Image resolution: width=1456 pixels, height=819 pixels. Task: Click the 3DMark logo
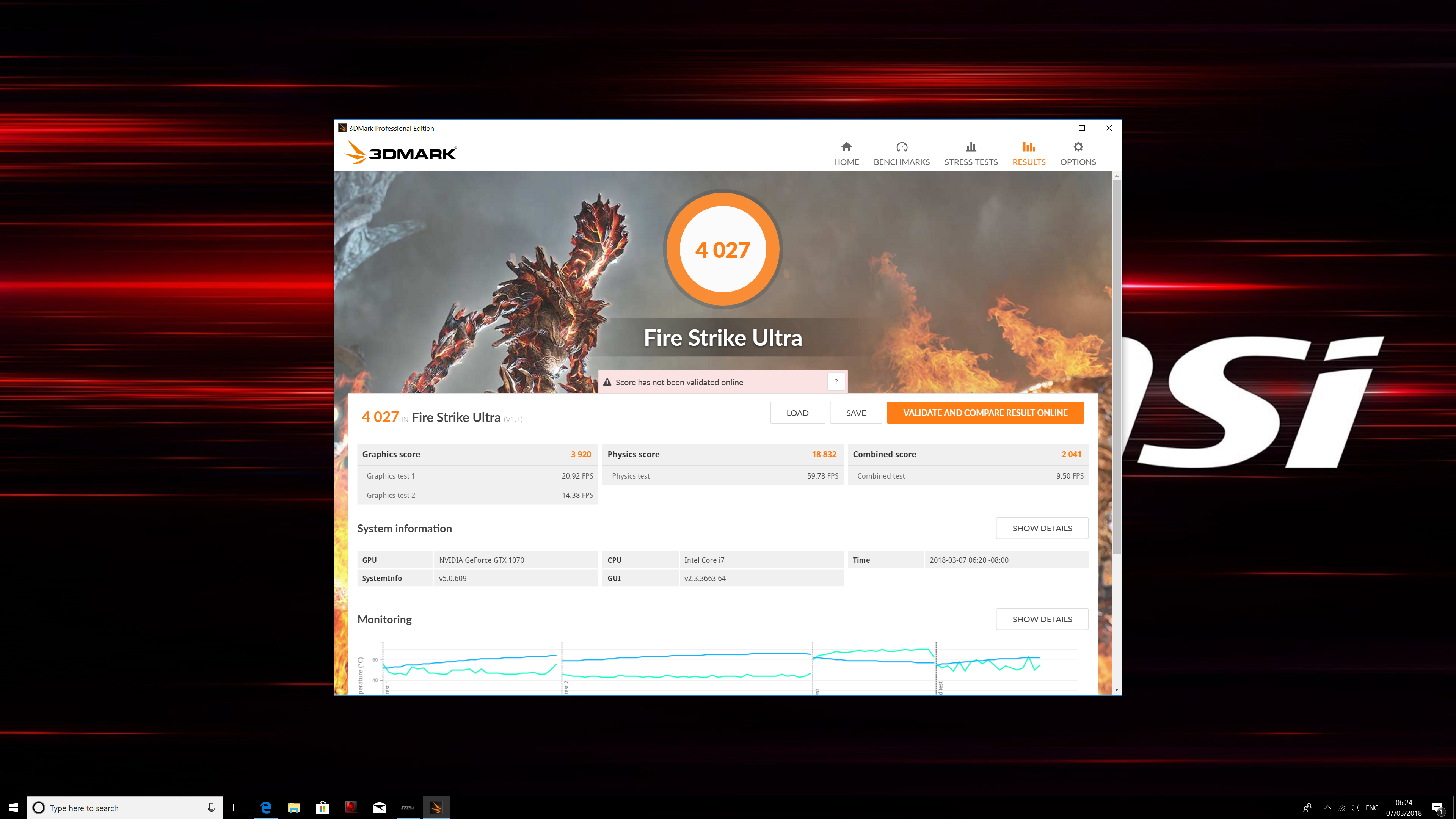pyautogui.click(x=400, y=152)
